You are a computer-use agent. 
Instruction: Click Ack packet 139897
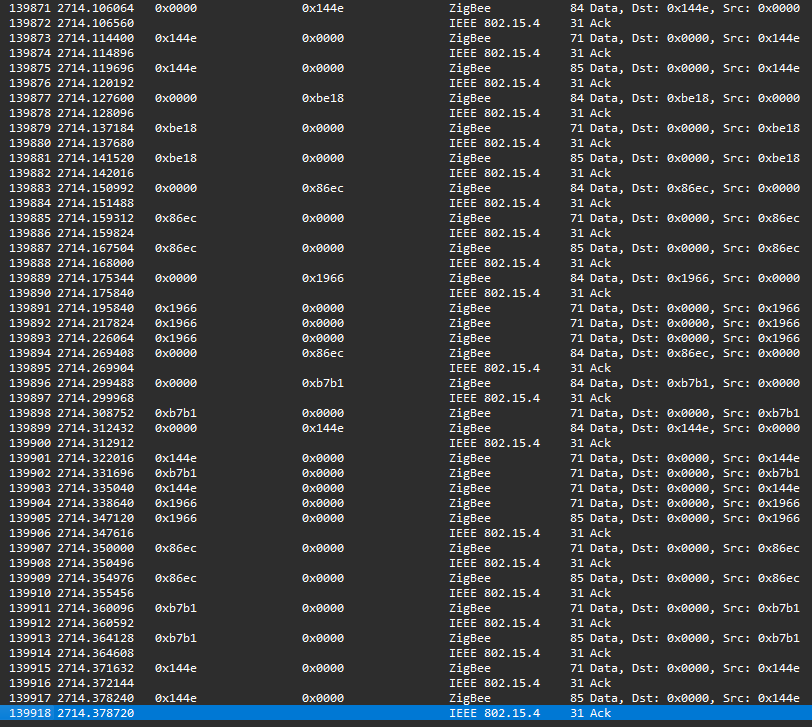406,399
